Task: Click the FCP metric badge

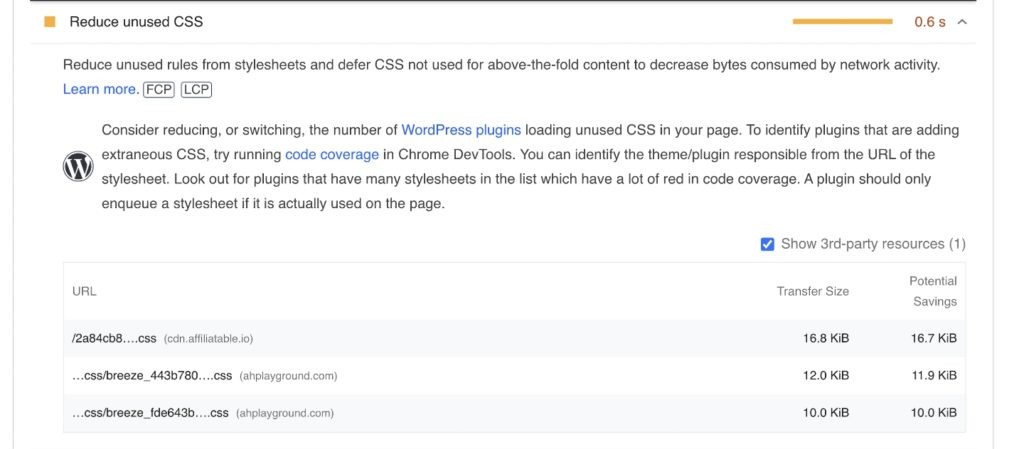Action: click(159, 90)
